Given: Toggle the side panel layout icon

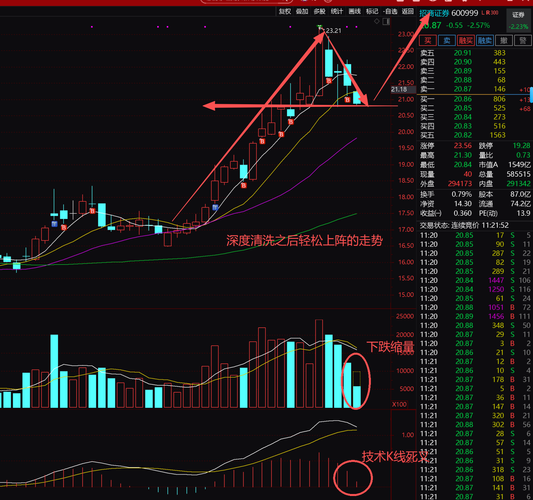Looking at the screenshot, I should [x=386, y=22].
